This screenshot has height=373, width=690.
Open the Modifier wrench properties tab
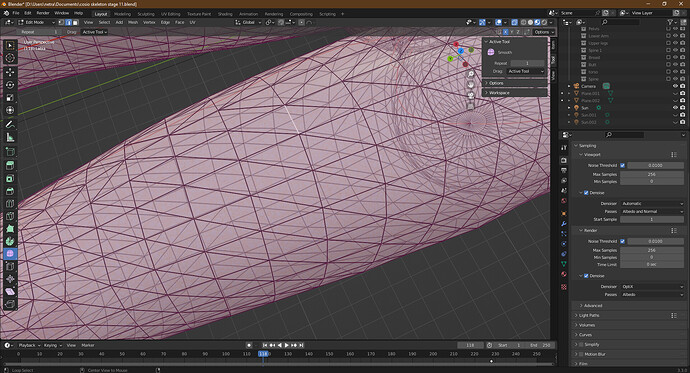tap(564, 223)
